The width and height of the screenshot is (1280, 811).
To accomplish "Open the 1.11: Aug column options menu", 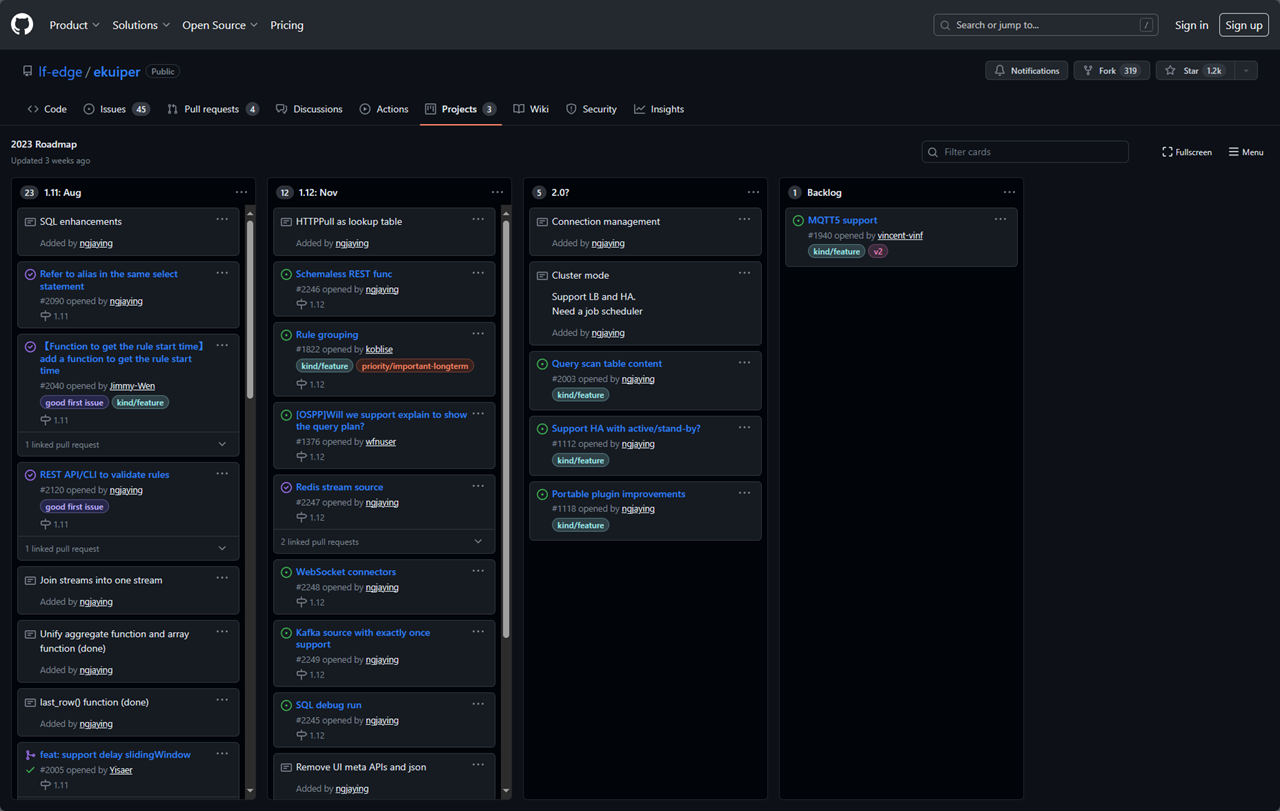I will [241, 192].
